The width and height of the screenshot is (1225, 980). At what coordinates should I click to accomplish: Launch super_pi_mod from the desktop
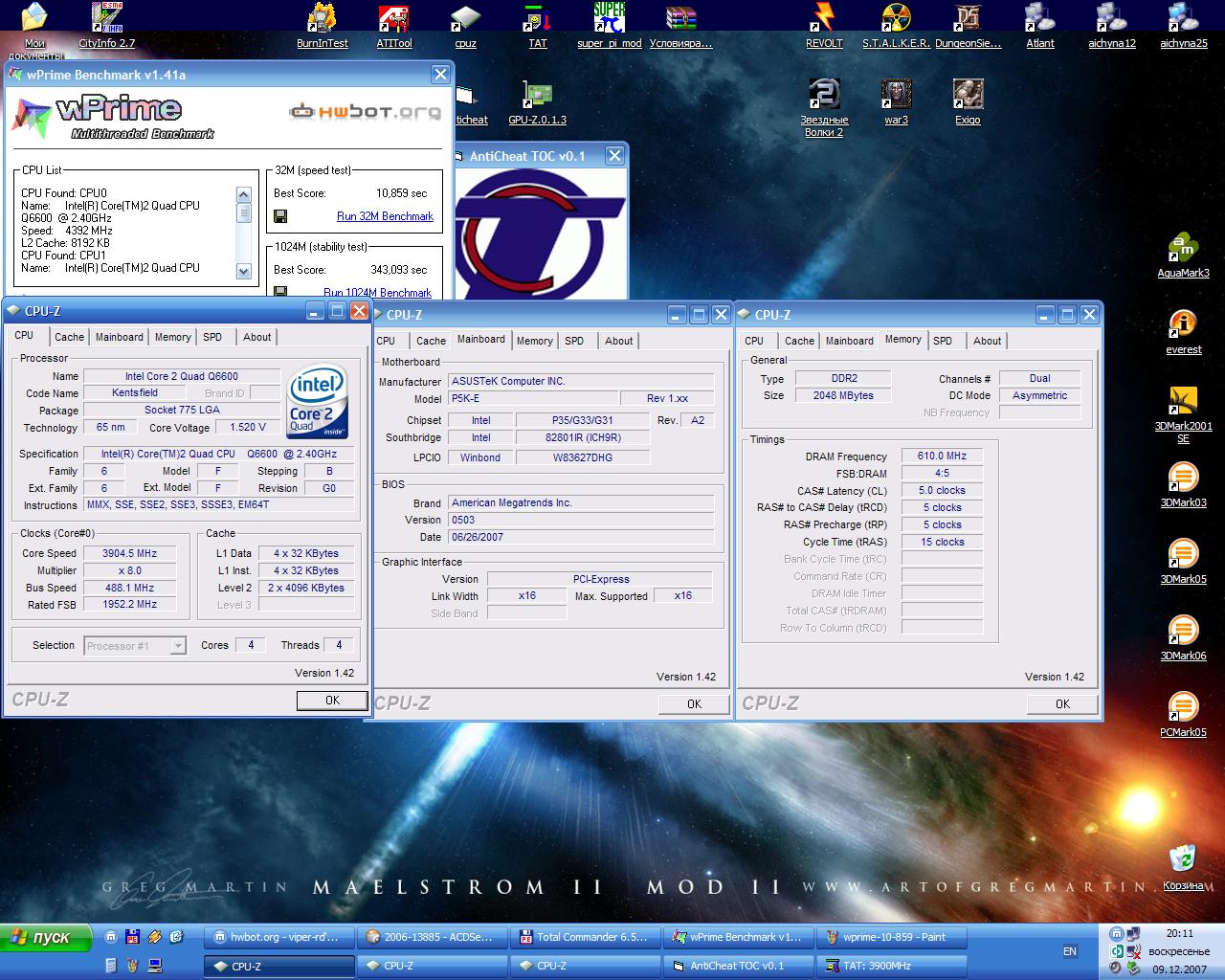tap(610, 25)
